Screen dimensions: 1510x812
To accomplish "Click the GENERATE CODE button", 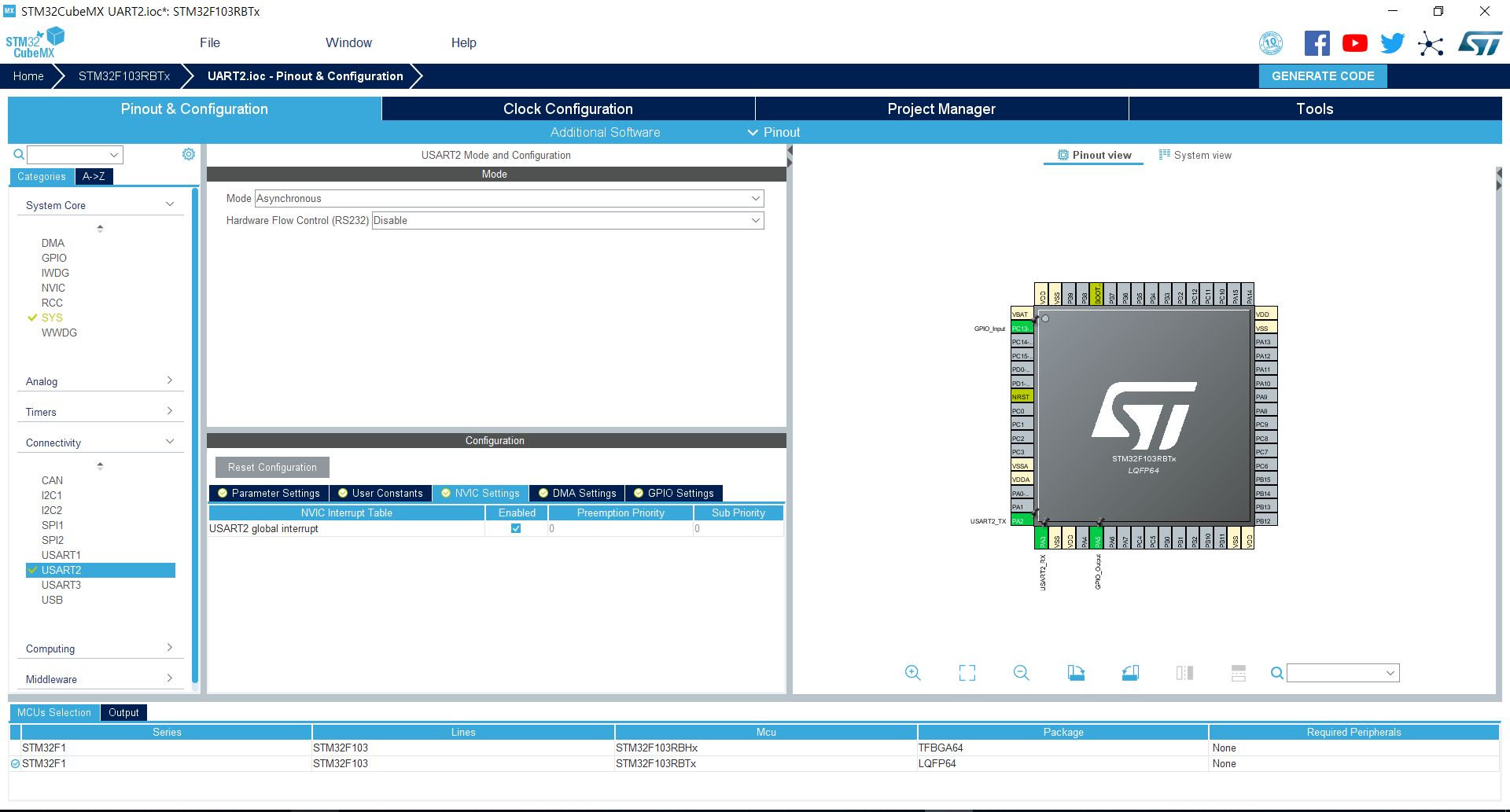I will coord(1323,76).
